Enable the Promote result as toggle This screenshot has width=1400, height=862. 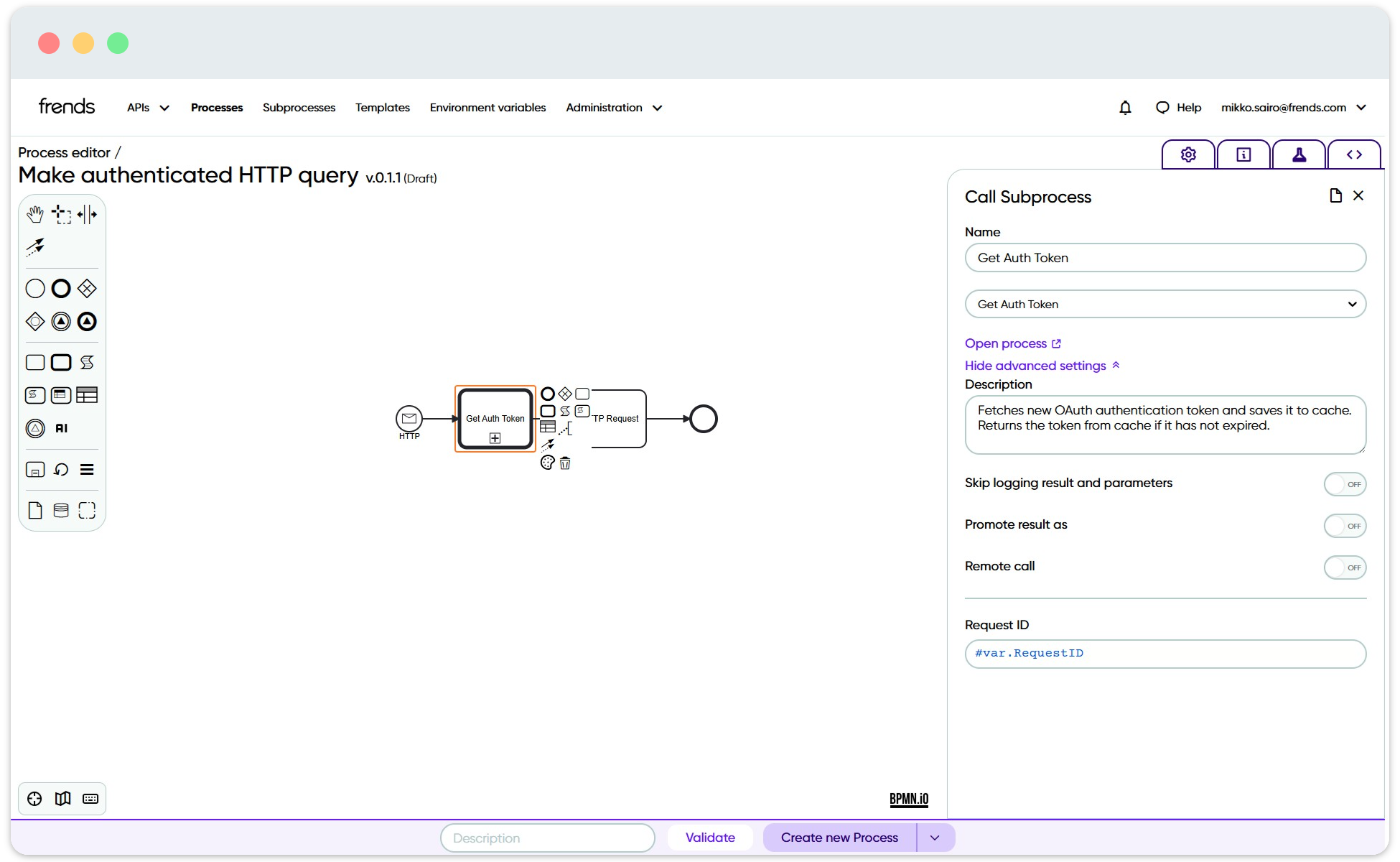1345,525
